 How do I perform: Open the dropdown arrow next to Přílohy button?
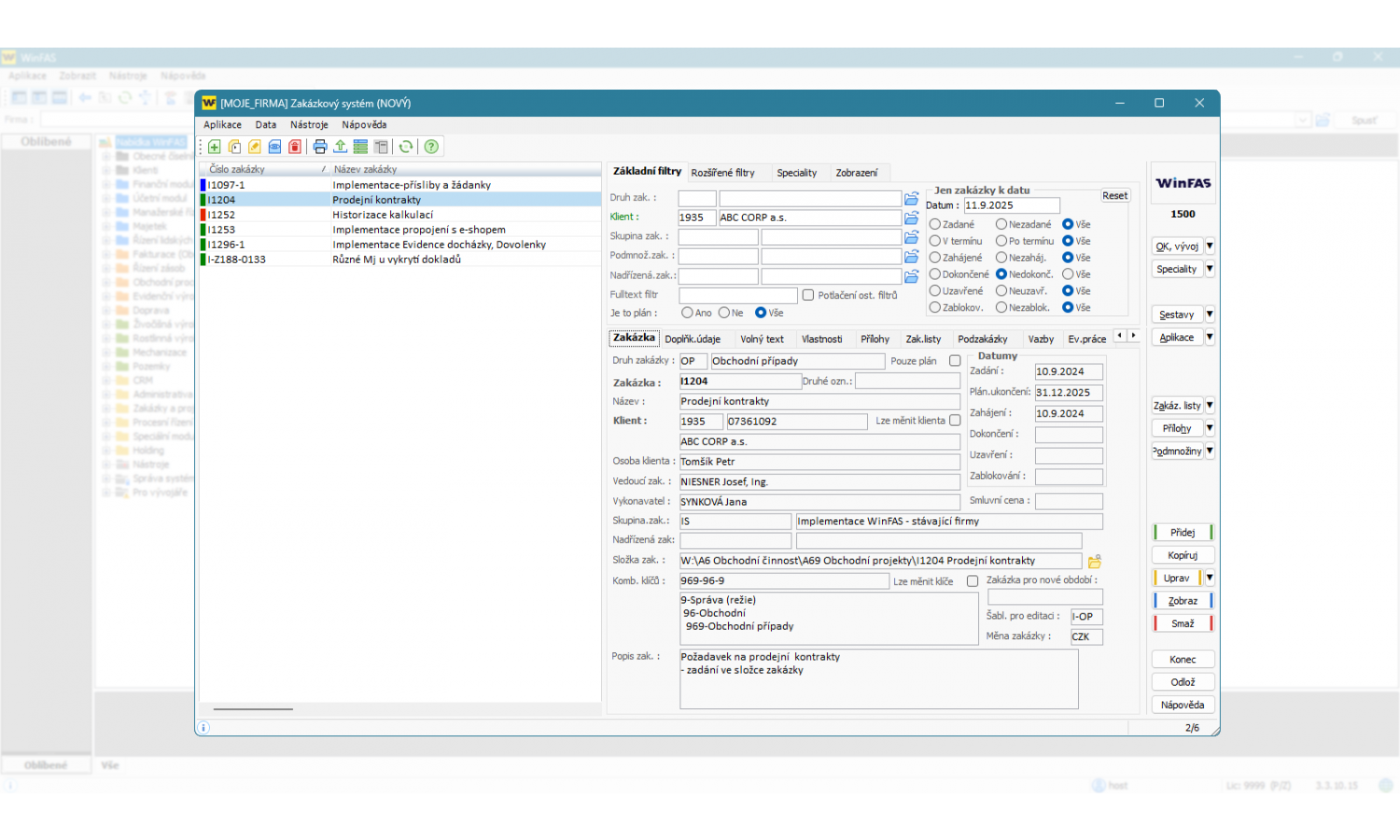pos(1210,428)
